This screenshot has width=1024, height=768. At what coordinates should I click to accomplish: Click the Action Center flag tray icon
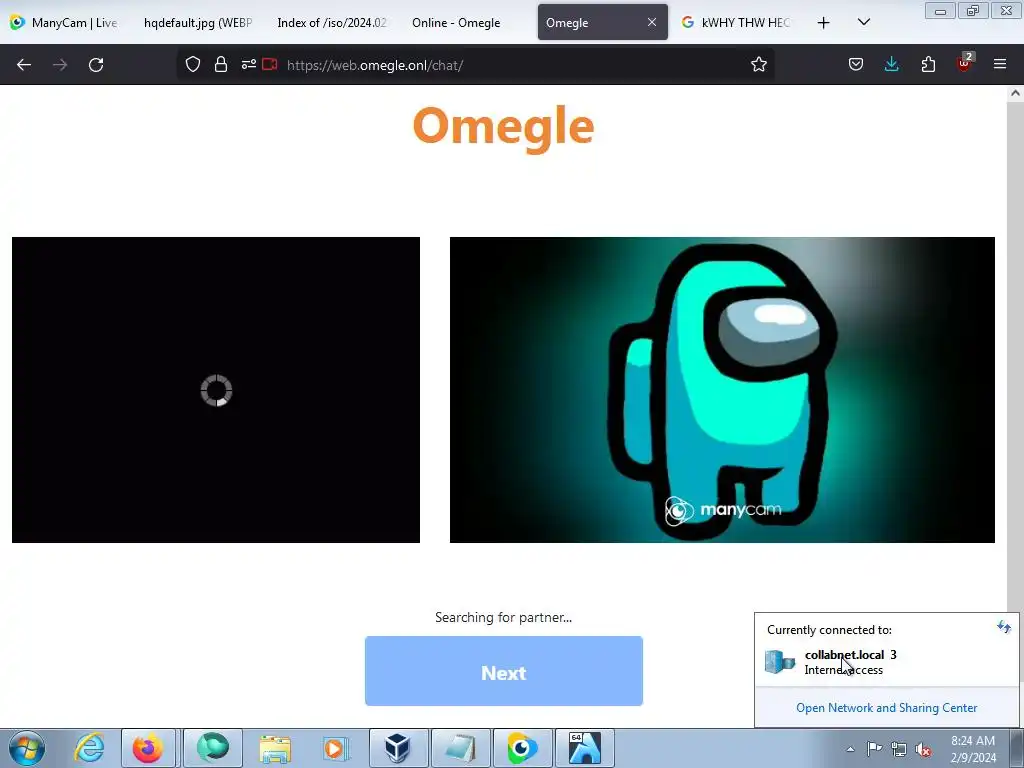[874, 749]
